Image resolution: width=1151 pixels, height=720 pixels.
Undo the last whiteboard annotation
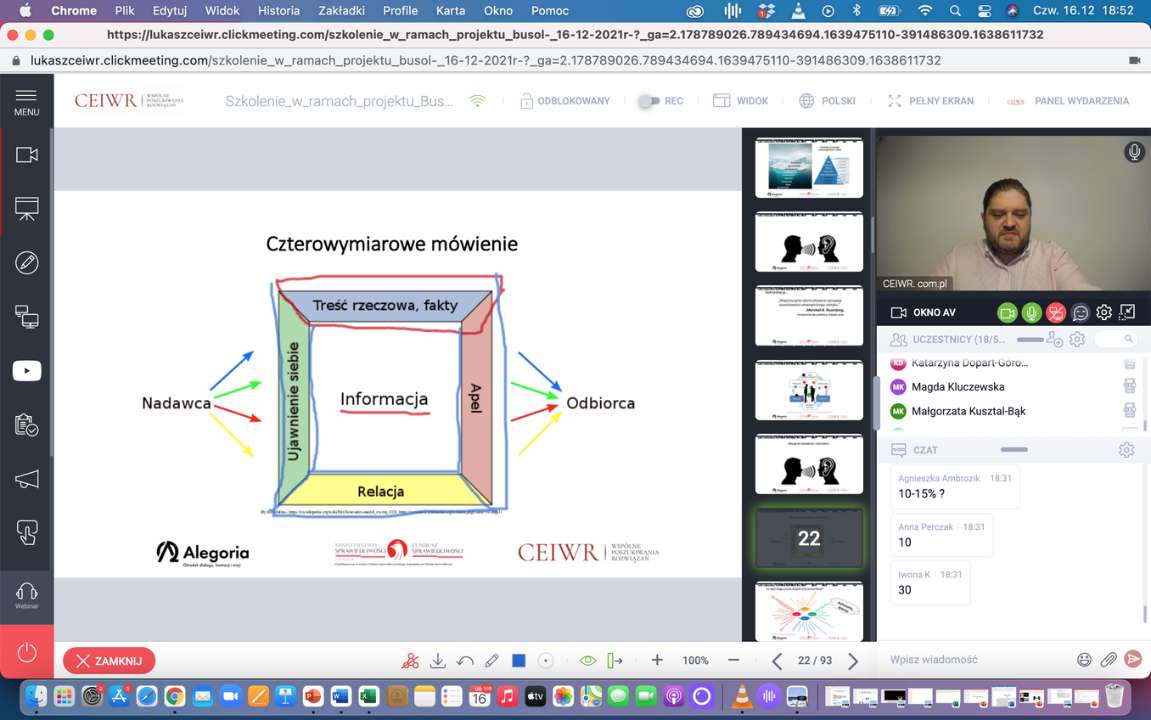click(464, 661)
